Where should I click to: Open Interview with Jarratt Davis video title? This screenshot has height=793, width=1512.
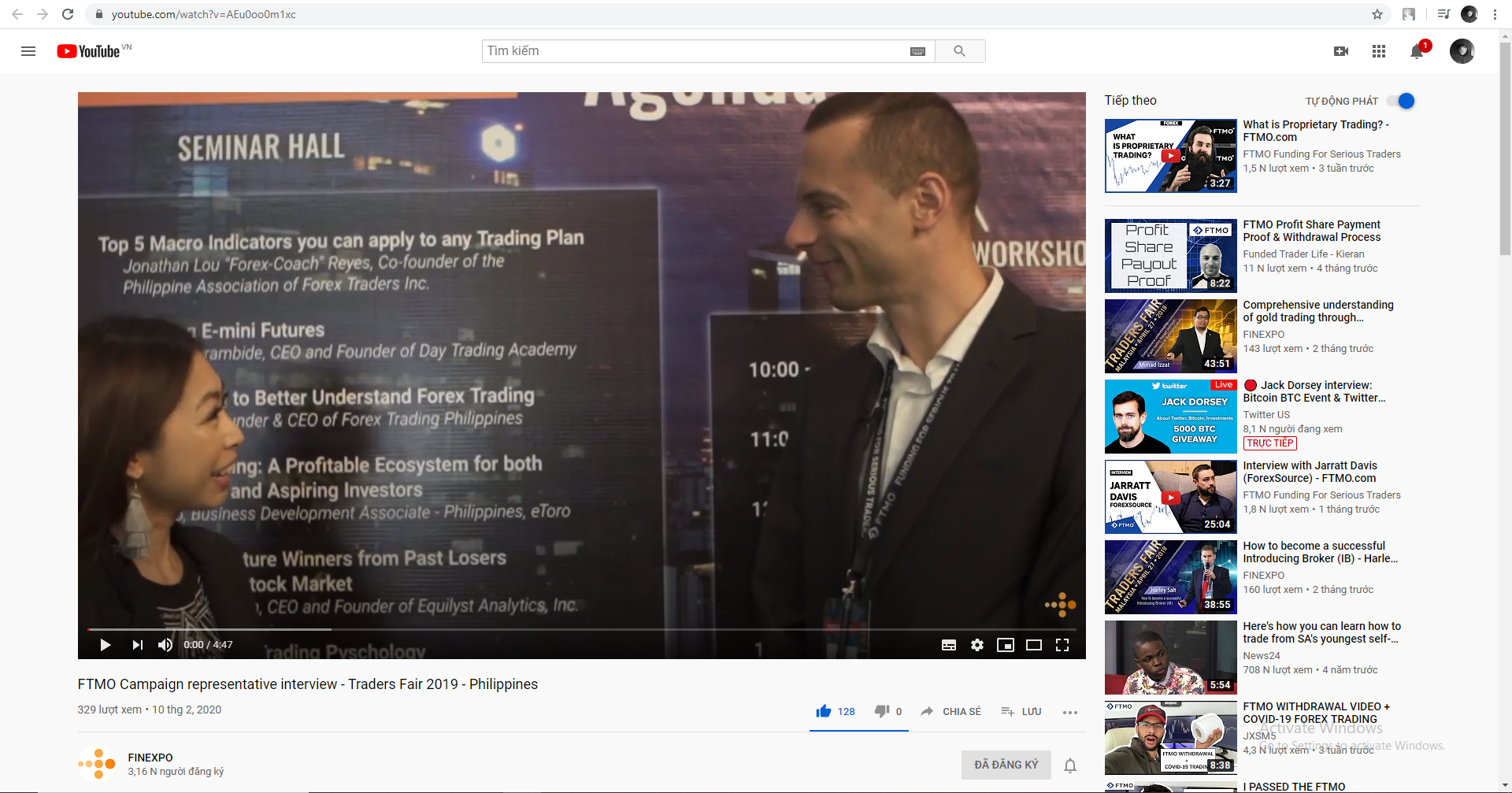pos(1310,472)
